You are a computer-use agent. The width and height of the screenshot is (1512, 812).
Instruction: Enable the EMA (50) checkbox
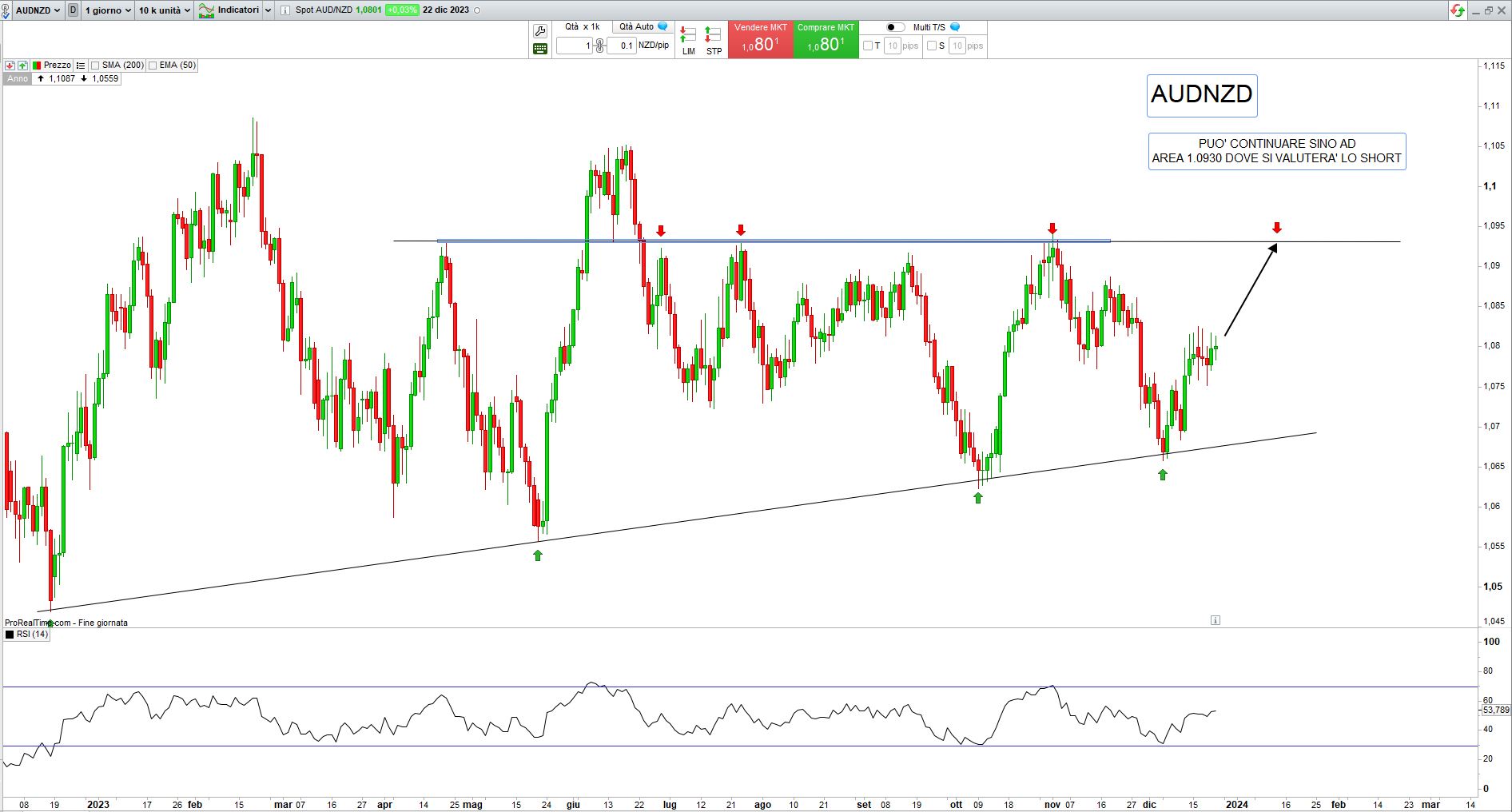point(153,66)
